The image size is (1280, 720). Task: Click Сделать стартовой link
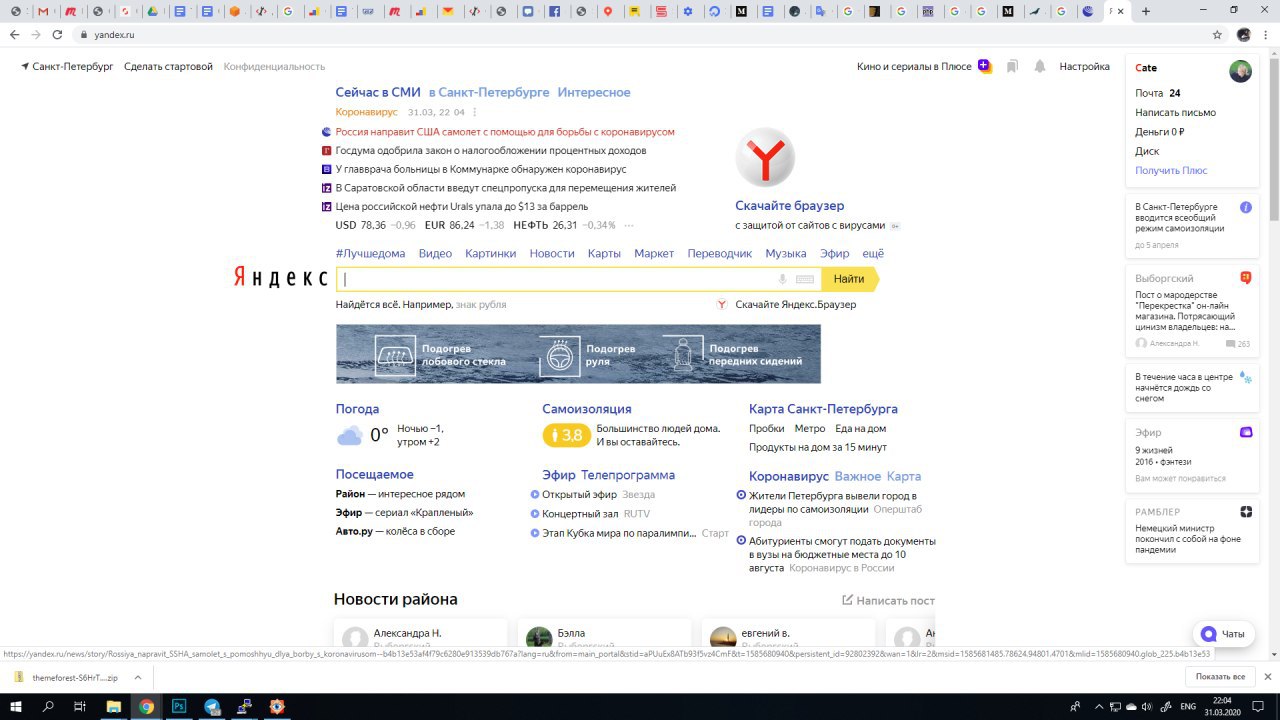(168, 66)
